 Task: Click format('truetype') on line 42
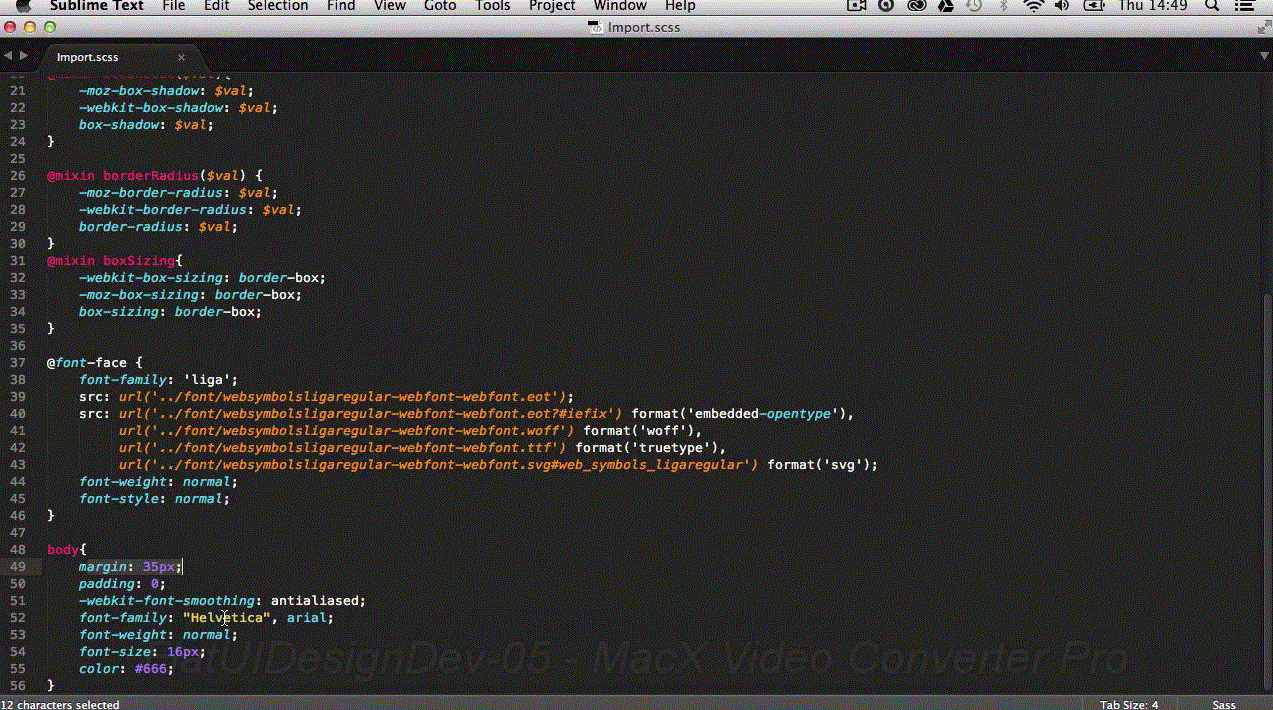point(648,447)
